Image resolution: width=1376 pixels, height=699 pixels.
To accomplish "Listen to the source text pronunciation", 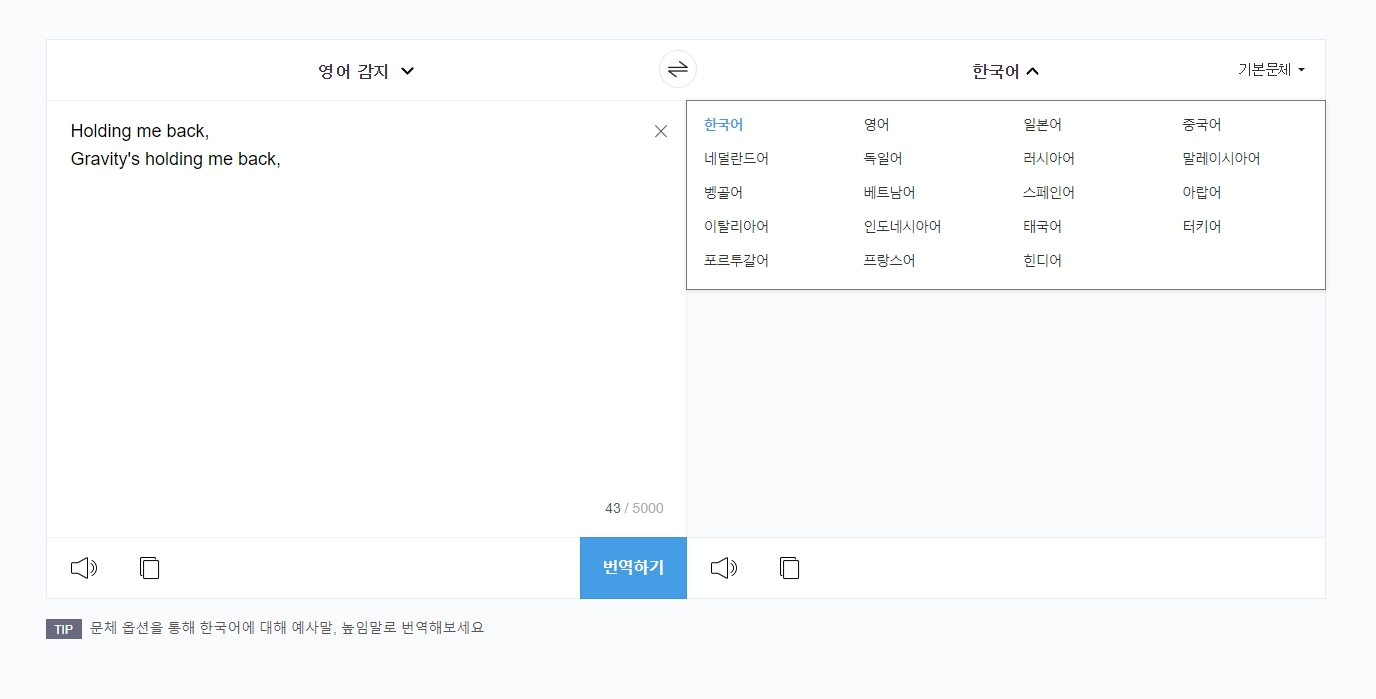I will 84,567.
